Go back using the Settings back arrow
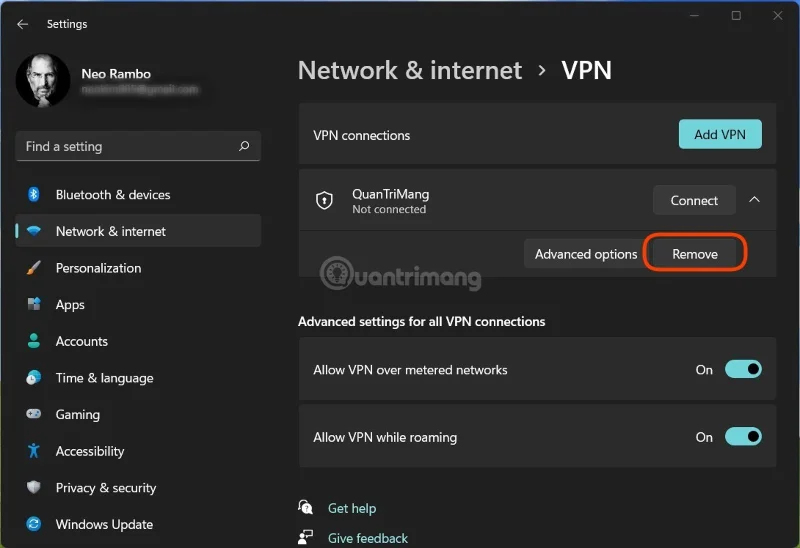The image size is (800, 548). point(22,24)
